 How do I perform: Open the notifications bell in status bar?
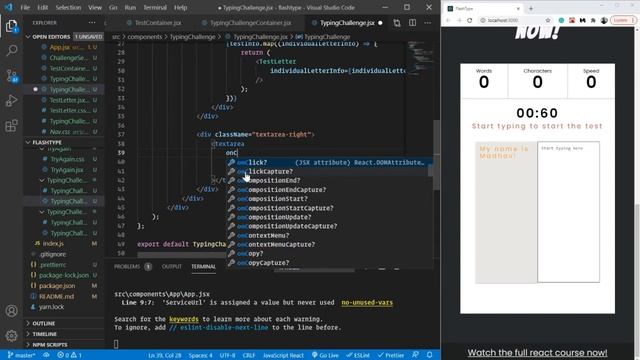click(429, 355)
